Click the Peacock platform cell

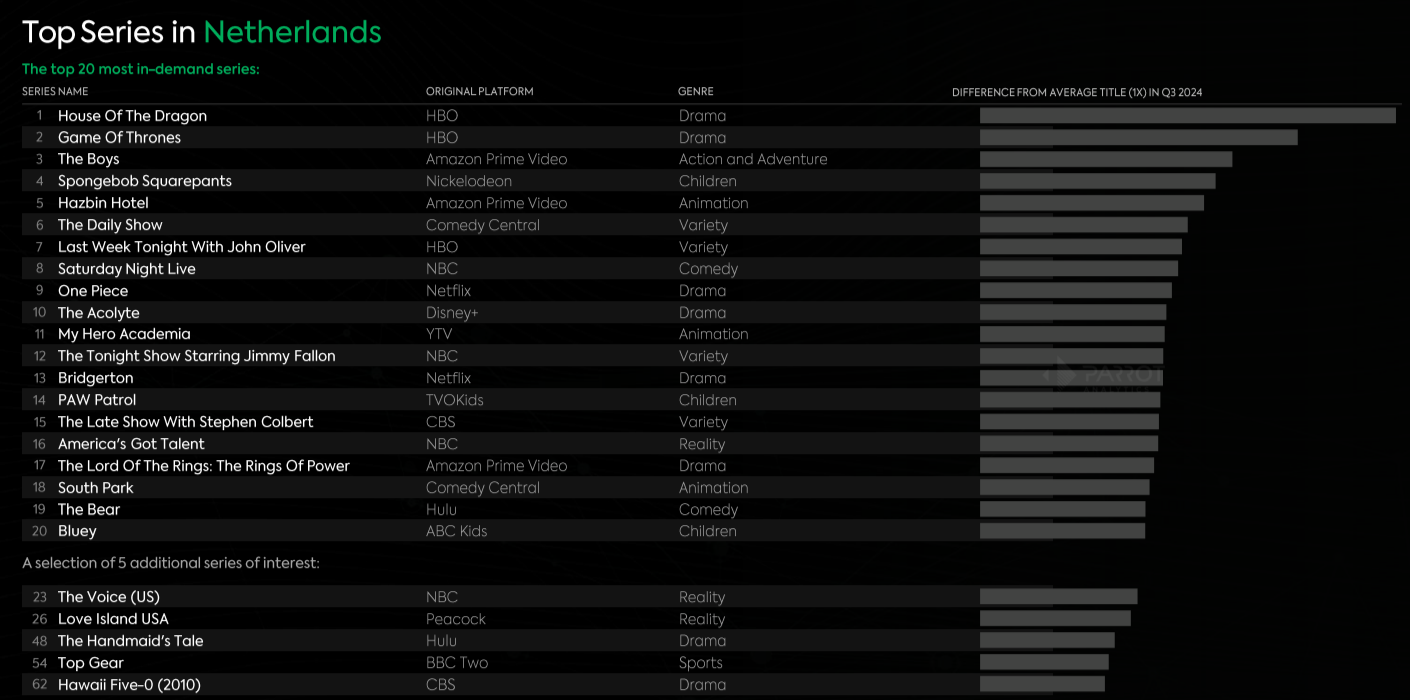[456, 619]
